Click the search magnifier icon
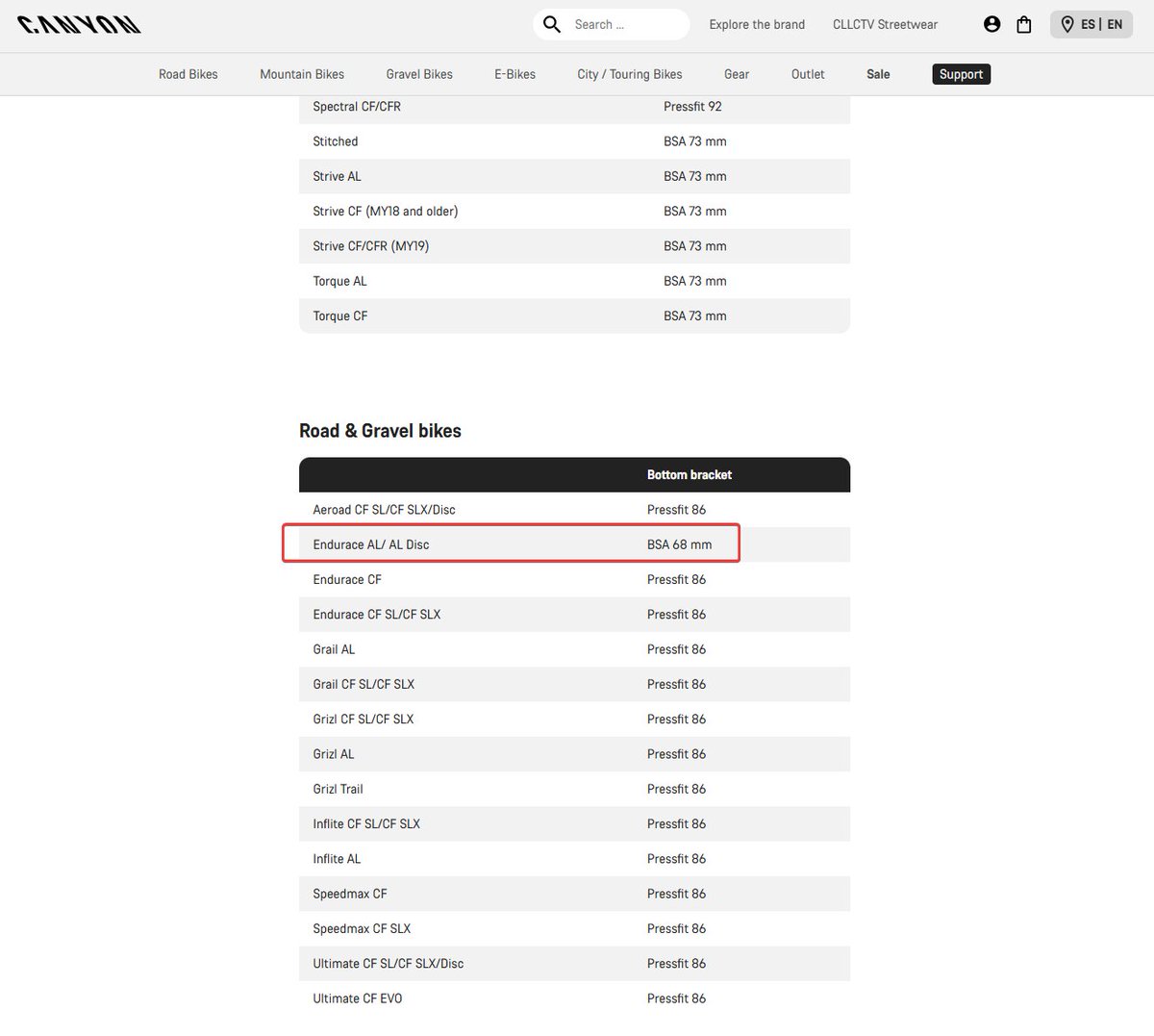 pyautogui.click(x=552, y=24)
